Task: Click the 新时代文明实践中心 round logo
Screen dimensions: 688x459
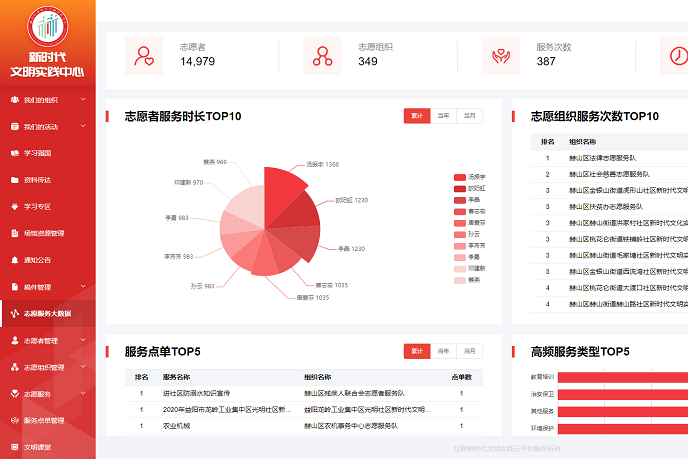Action: pyautogui.click(x=48, y=26)
